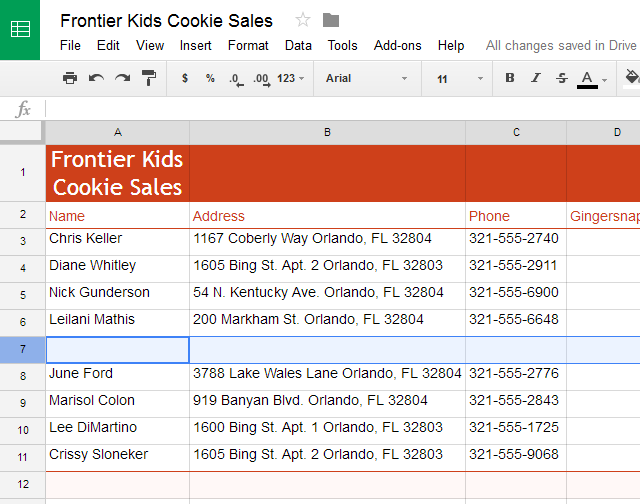Open the Add-ons menu
Viewport: 640px width, 504px height.
[x=398, y=45]
